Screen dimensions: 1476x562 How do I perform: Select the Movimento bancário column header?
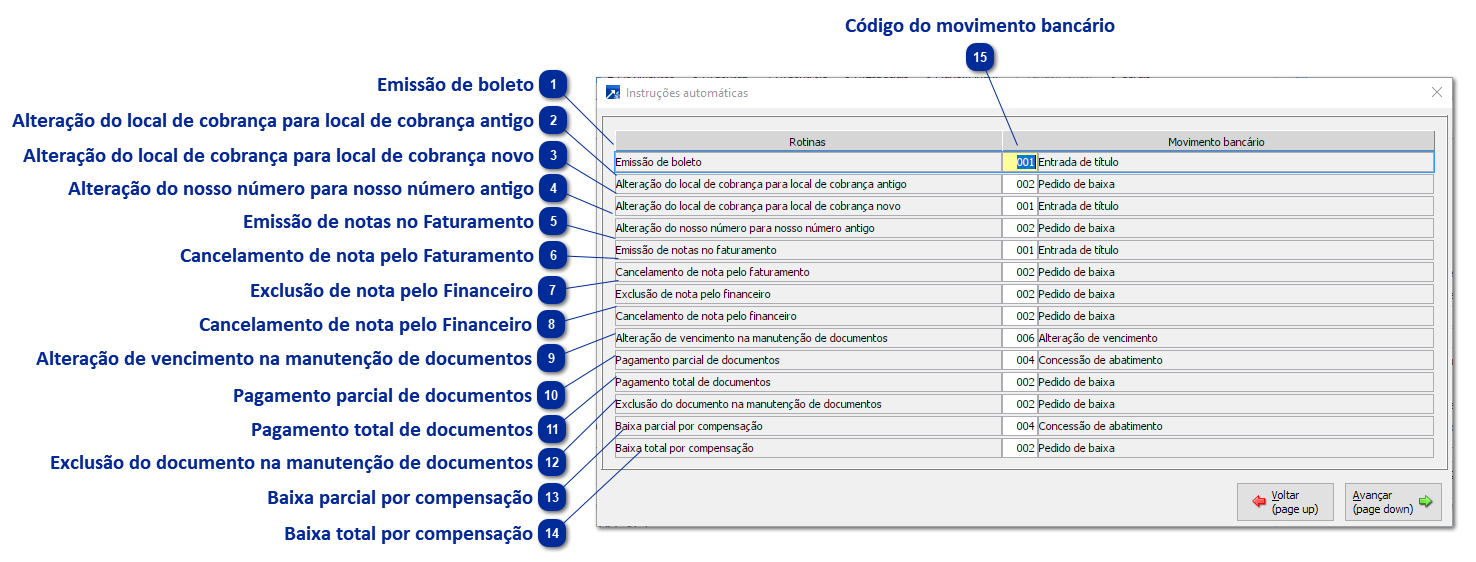[x=1217, y=142]
